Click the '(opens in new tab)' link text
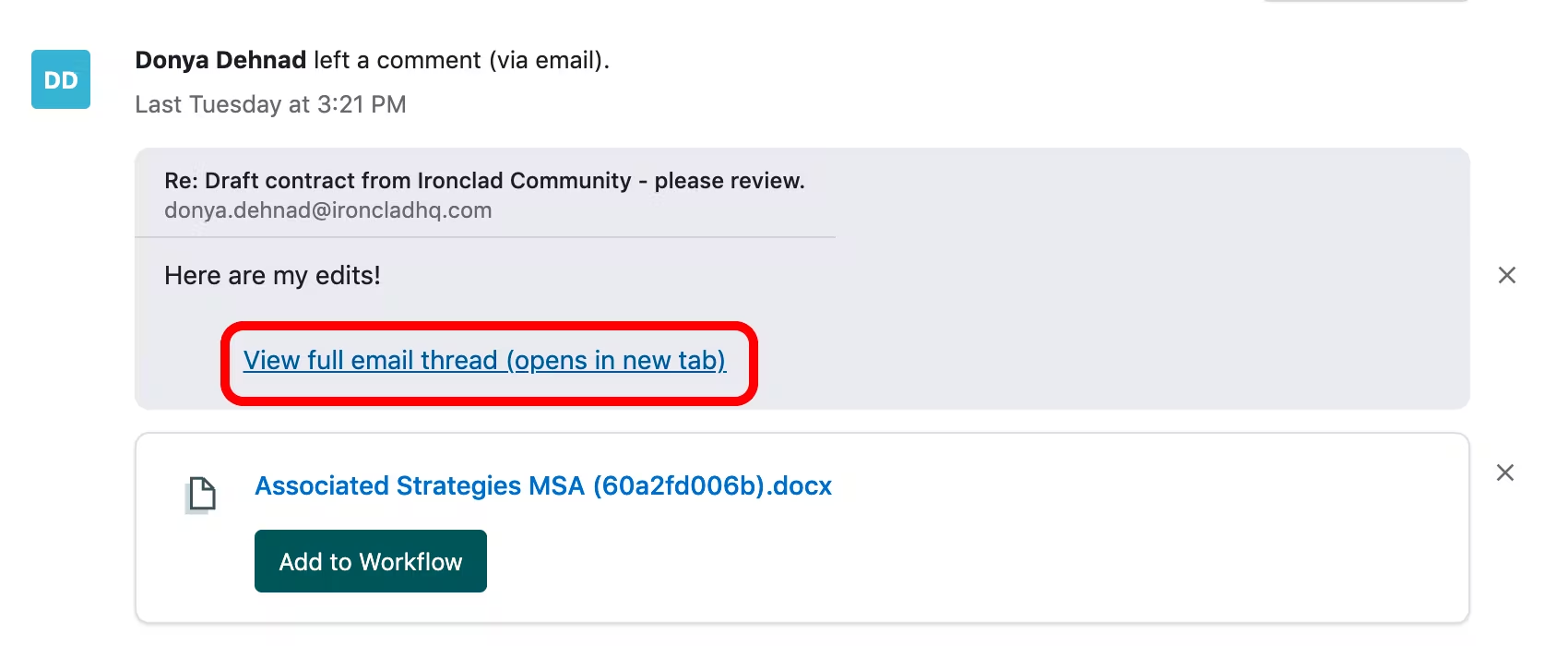 [615, 360]
